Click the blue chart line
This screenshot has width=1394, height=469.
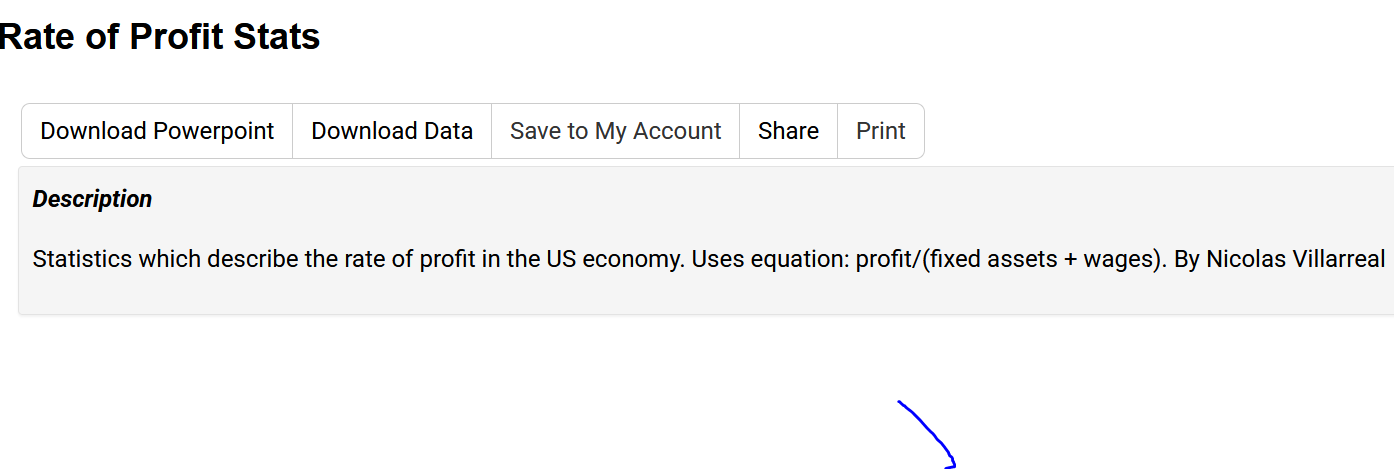coord(925,431)
